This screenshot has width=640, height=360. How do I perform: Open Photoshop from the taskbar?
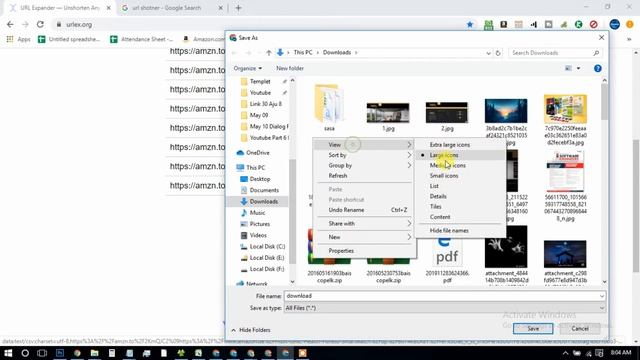coord(60,353)
